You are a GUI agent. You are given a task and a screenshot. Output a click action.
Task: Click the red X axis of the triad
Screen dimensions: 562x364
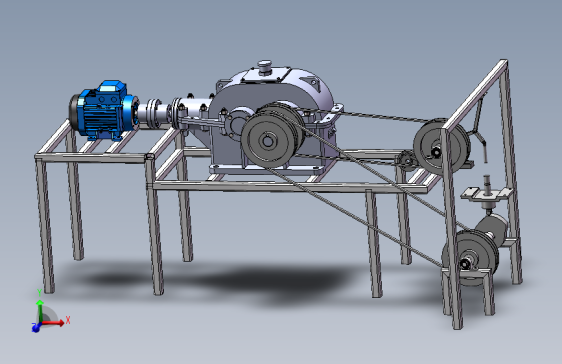[54, 323]
